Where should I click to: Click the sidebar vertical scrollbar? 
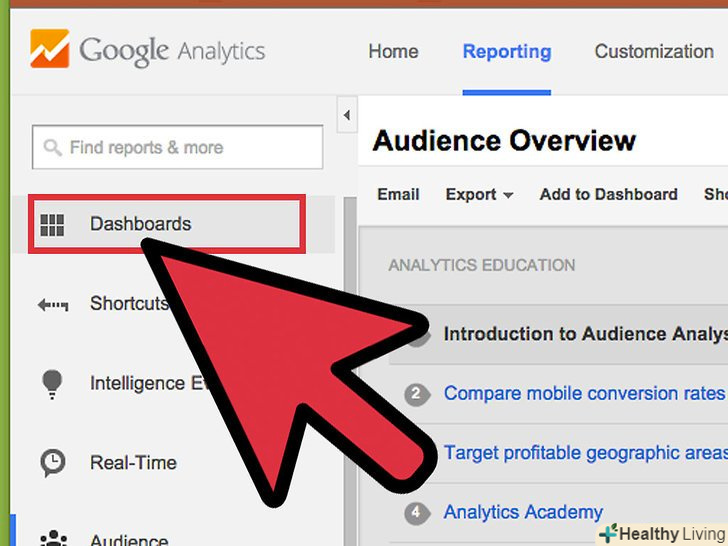(x=351, y=371)
